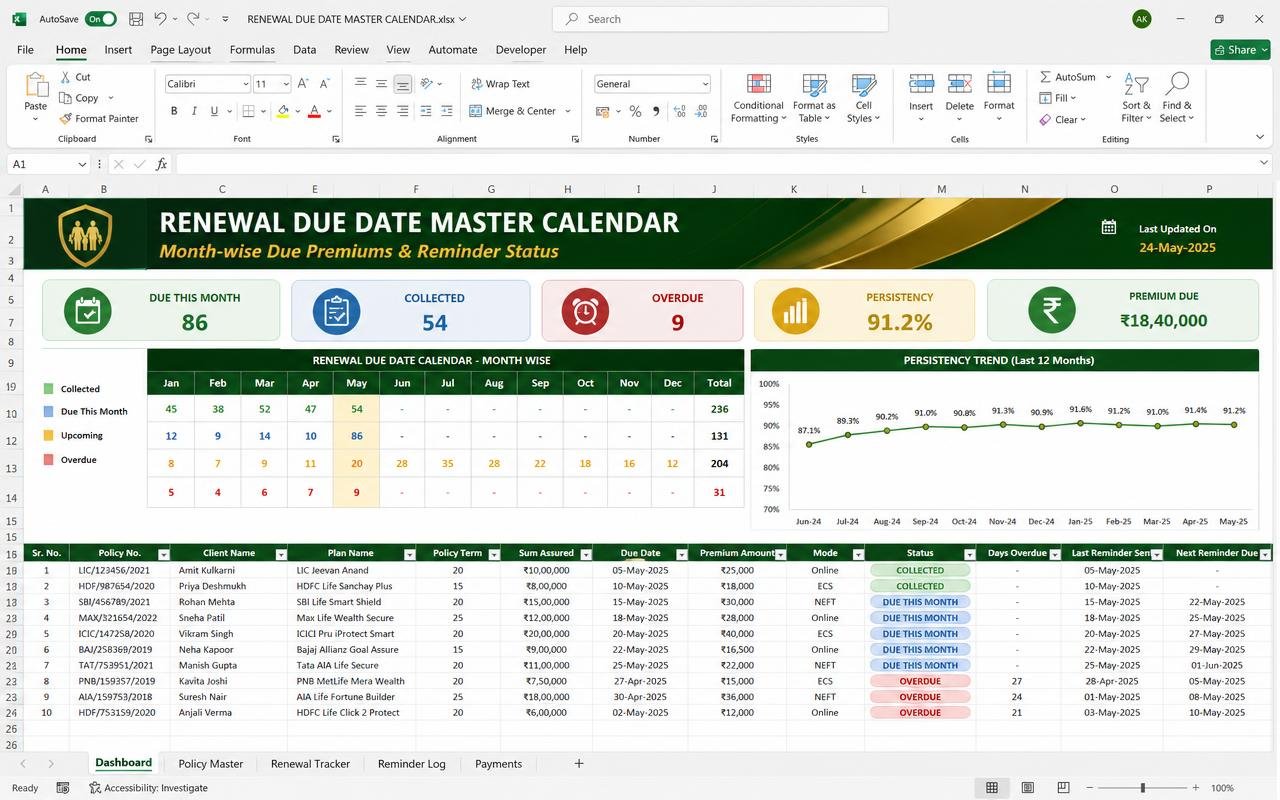The height and width of the screenshot is (800, 1280).
Task: Click the insert function fx icon
Action: (162, 164)
